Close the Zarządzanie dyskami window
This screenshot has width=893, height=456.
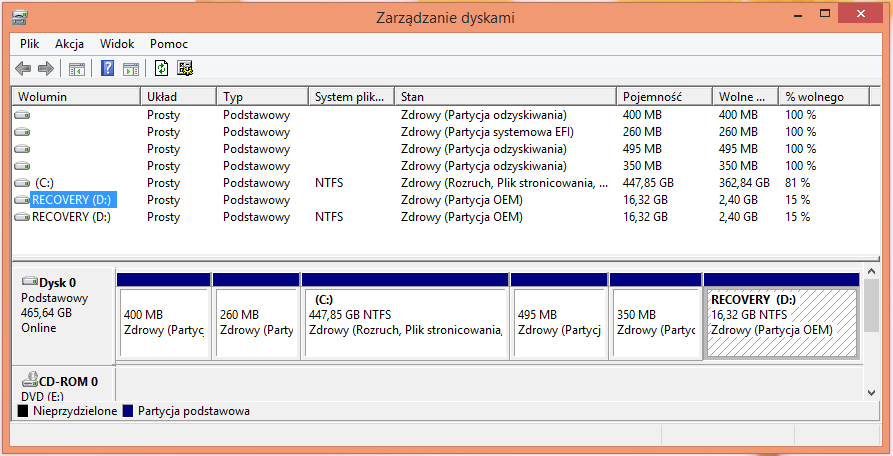[x=860, y=14]
